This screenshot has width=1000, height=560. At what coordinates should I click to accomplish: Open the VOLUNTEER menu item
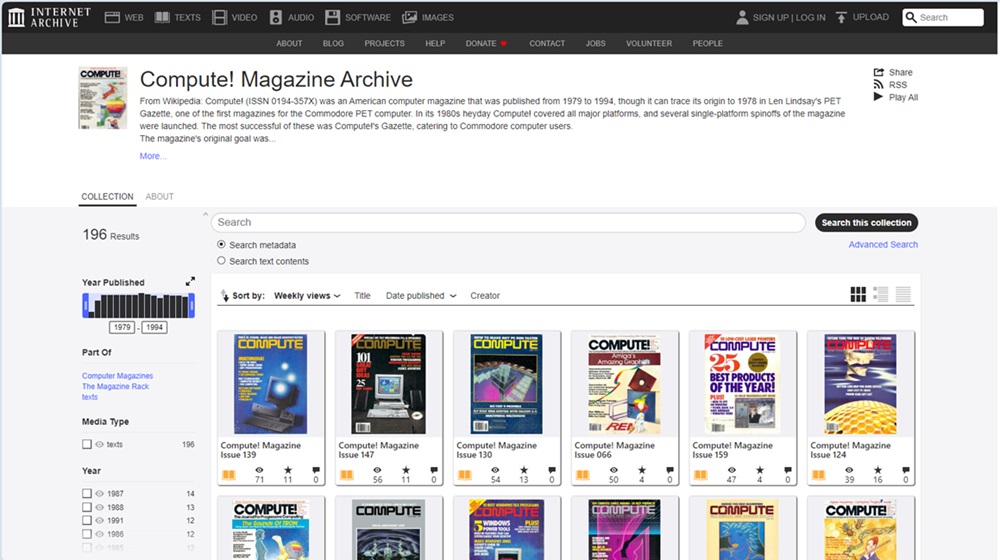(x=649, y=44)
